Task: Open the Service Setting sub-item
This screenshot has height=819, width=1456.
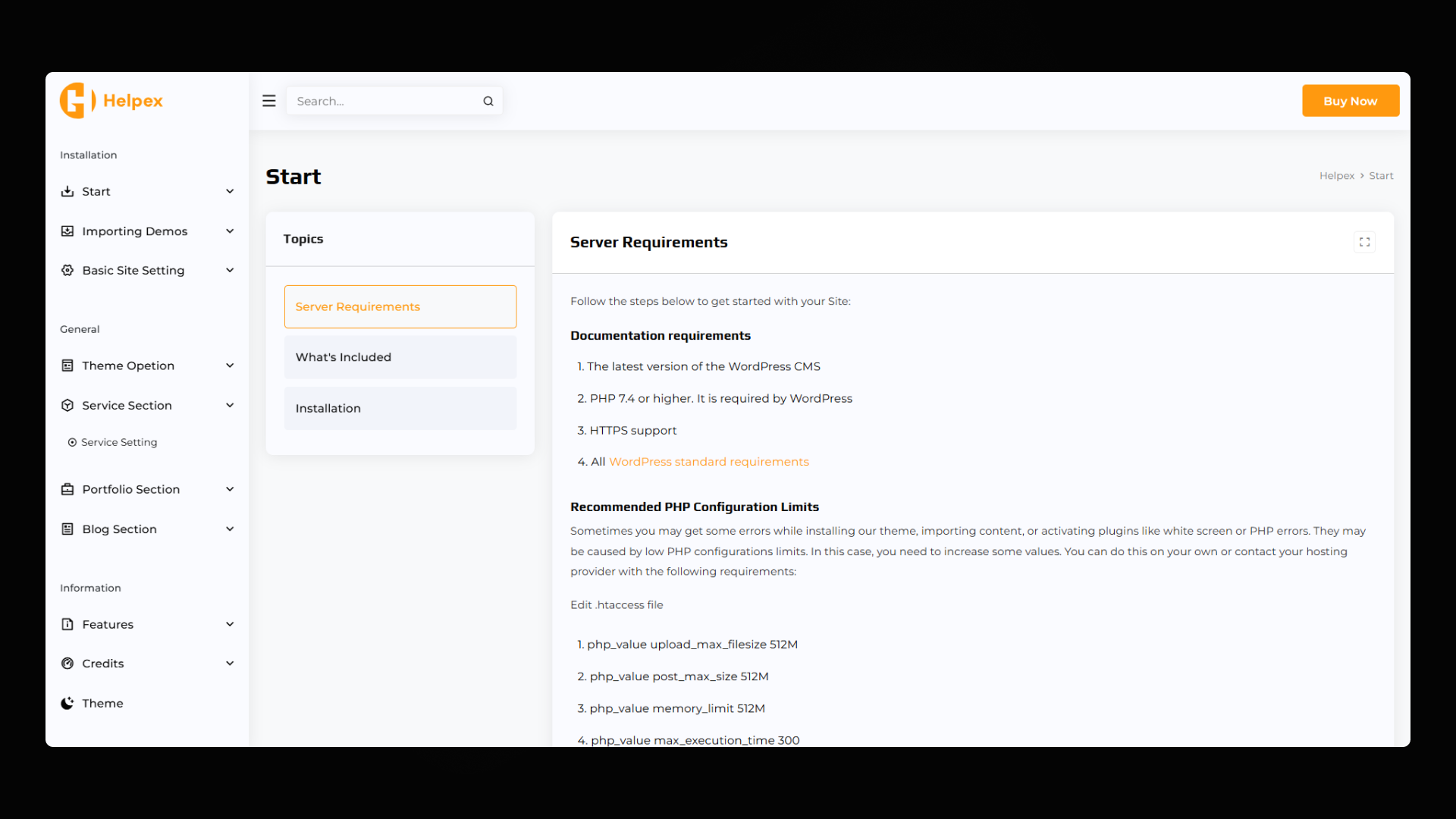Action: pos(119,442)
